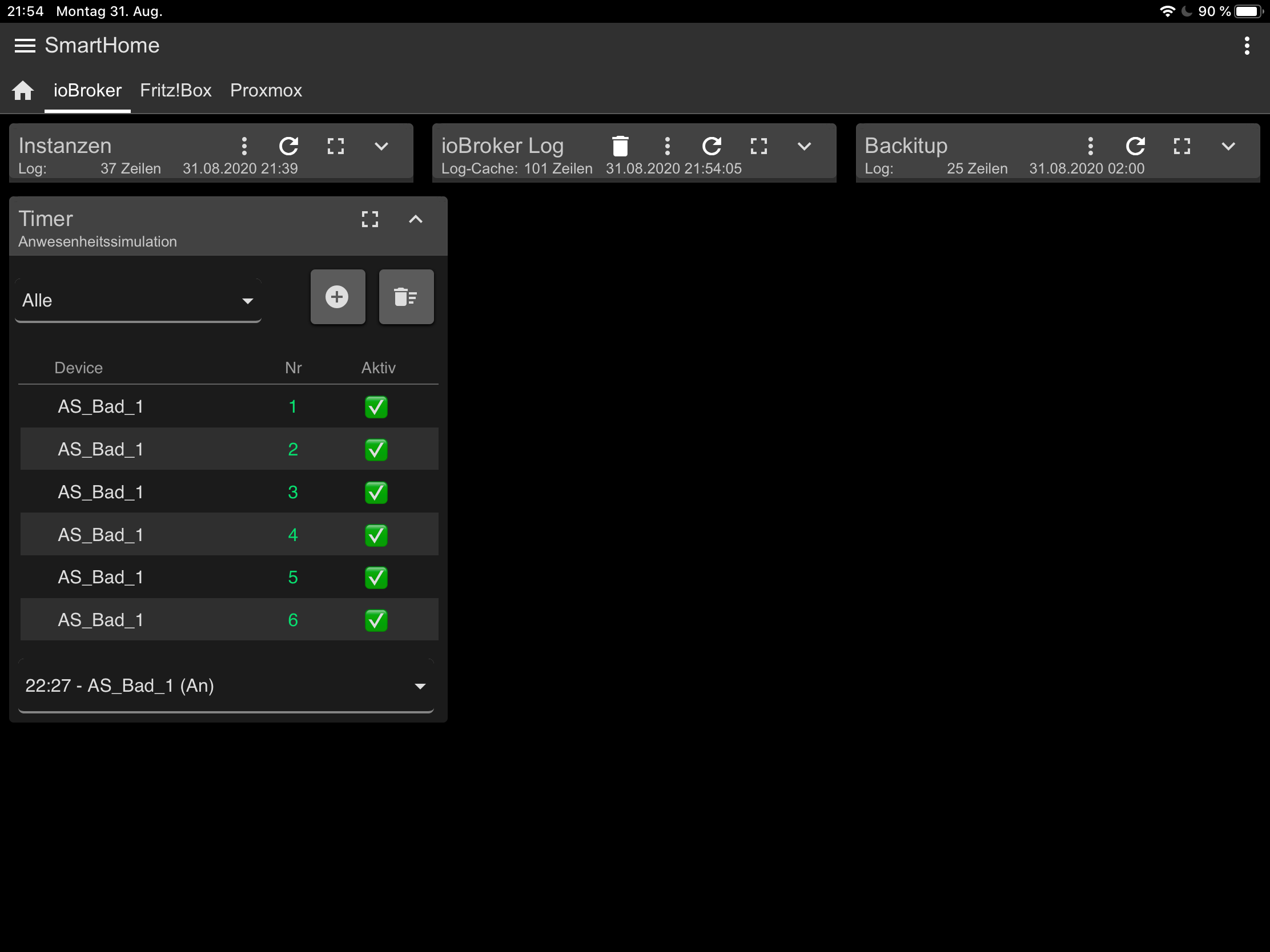Image resolution: width=1270 pixels, height=952 pixels.
Task: Clear the ioBroker Log with trash icon
Action: coord(620,146)
